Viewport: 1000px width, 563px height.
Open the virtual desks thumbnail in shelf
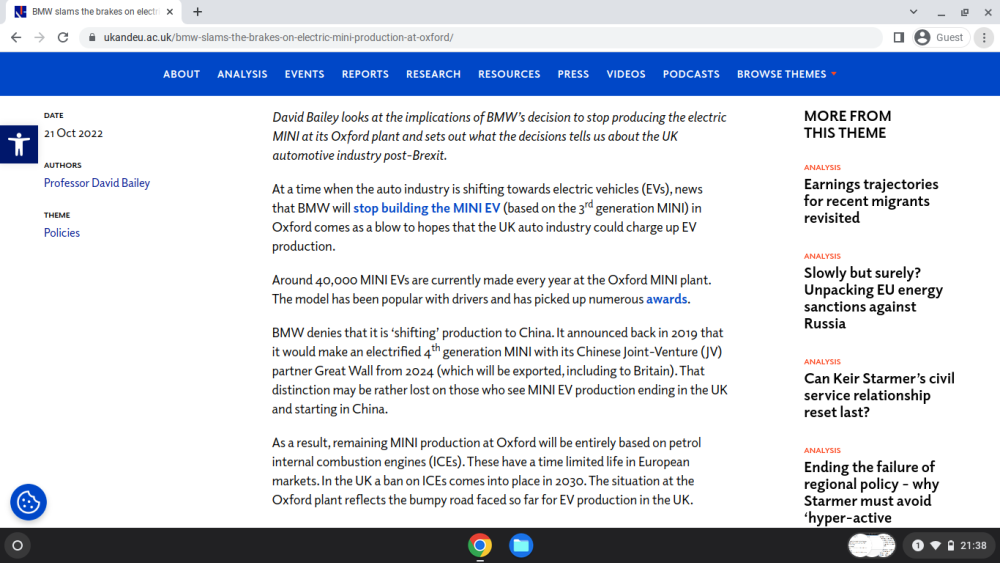click(x=871, y=545)
